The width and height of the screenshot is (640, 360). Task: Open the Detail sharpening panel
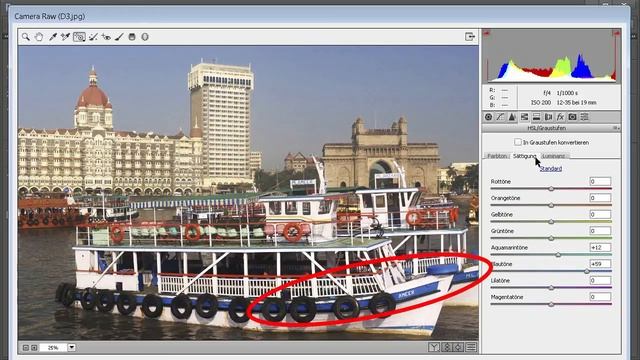click(512, 117)
